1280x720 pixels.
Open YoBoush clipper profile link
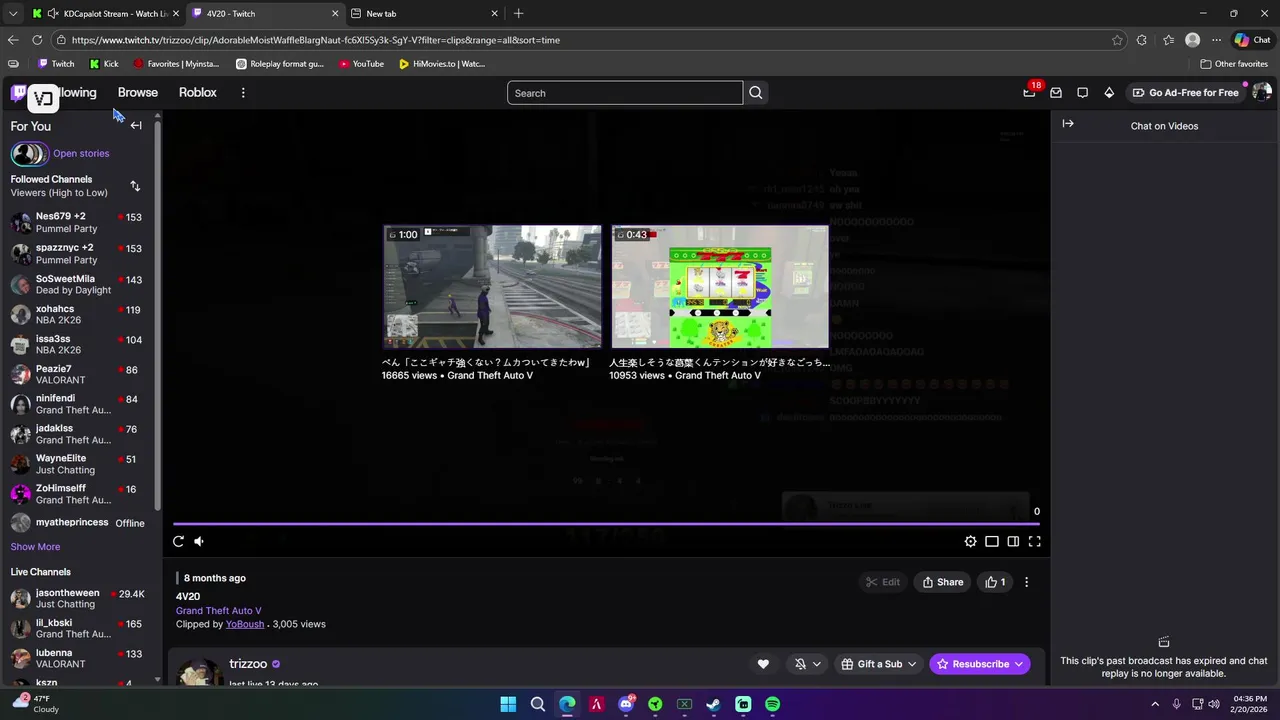pyautogui.click(x=245, y=624)
